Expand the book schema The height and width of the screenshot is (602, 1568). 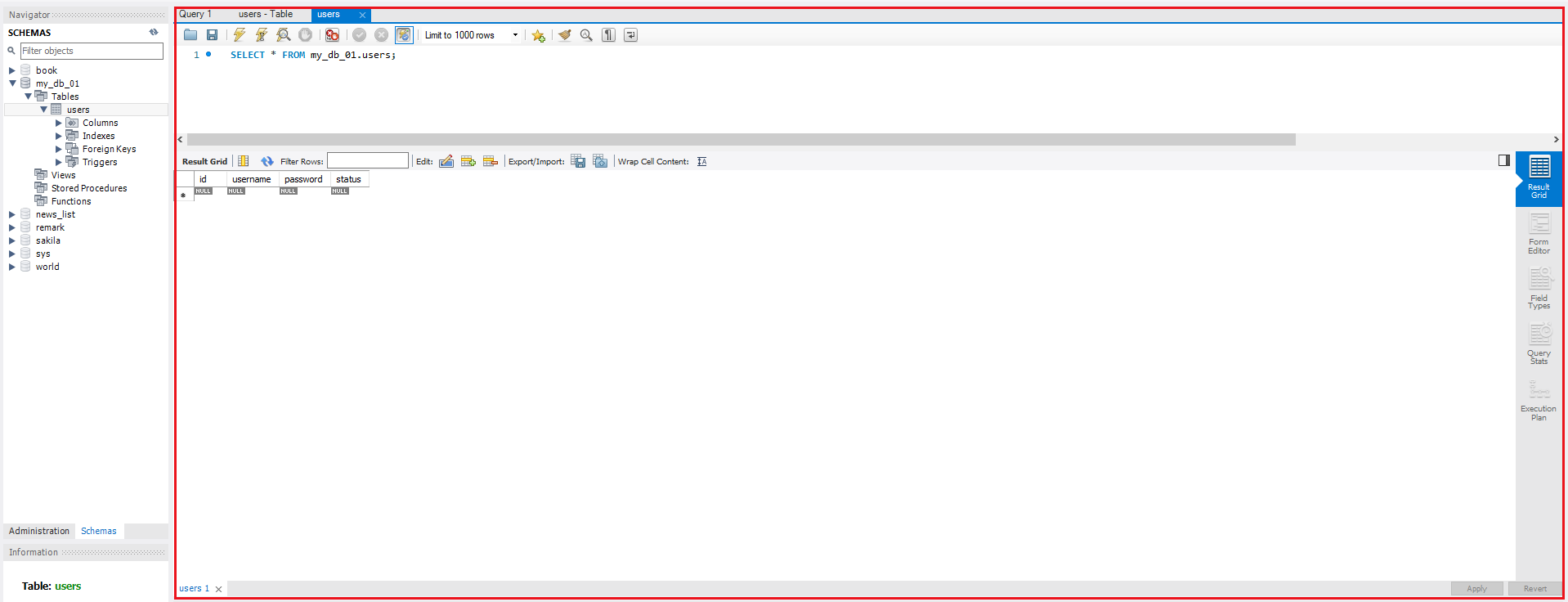click(12, 70)
